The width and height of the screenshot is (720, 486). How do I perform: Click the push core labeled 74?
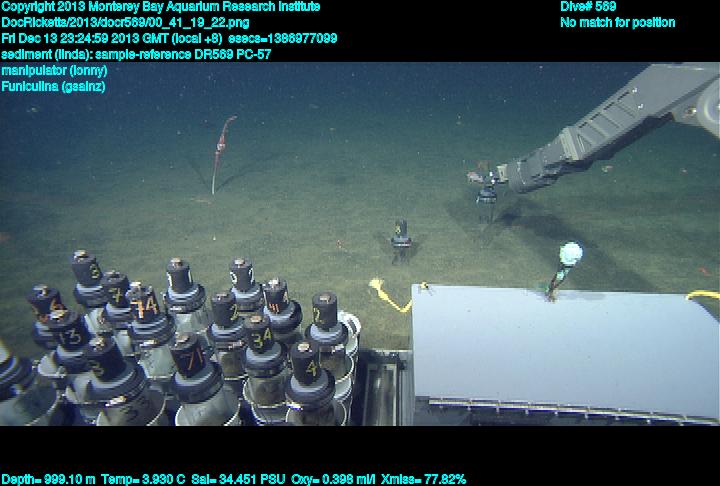(x=147, y=305)
